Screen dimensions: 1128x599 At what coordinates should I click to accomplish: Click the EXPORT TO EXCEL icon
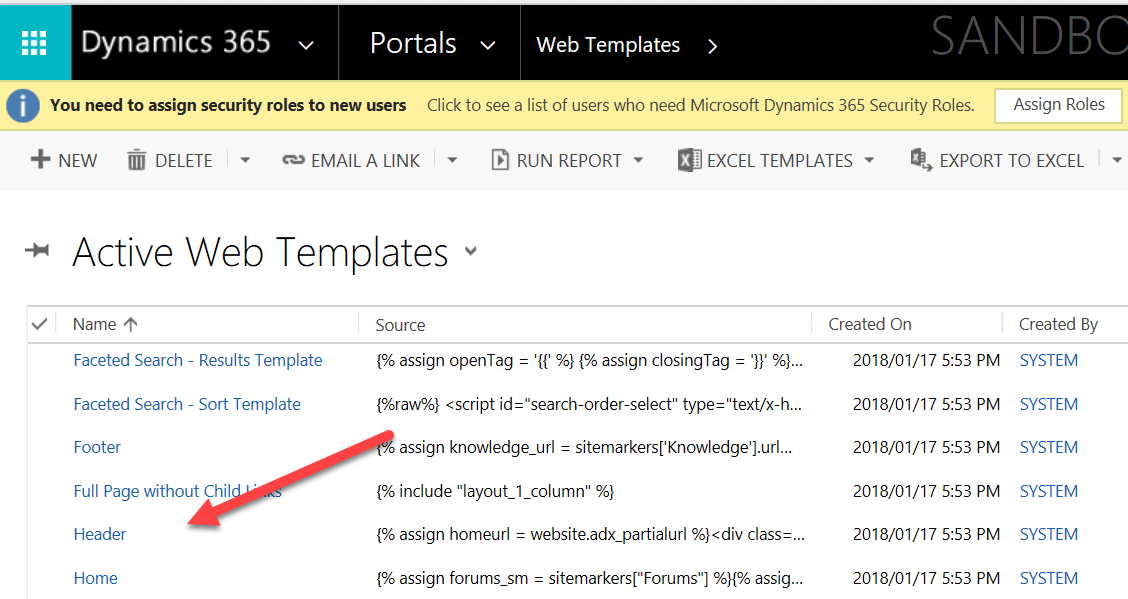[921, 160]
